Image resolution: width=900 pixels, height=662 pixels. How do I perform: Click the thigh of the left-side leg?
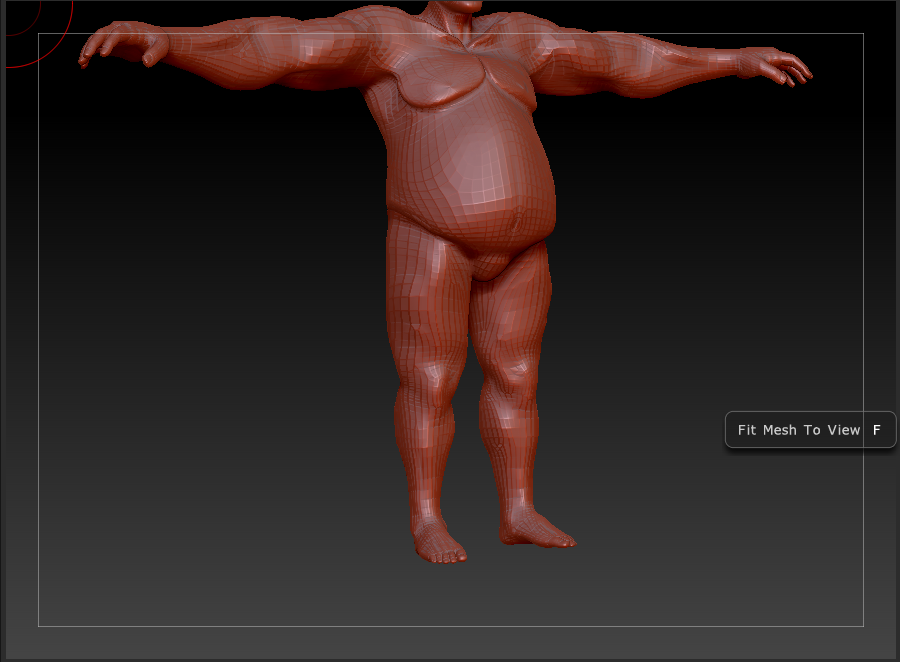(x=425, y=300)
